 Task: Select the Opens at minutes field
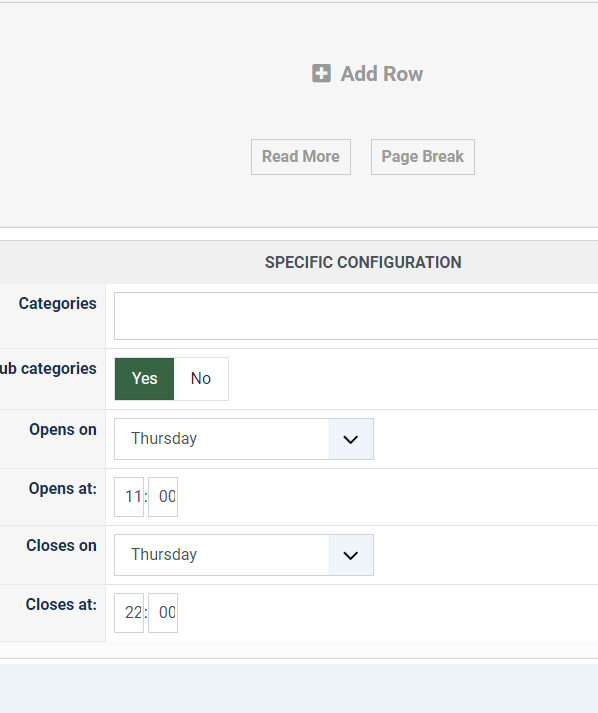(163, 497)
